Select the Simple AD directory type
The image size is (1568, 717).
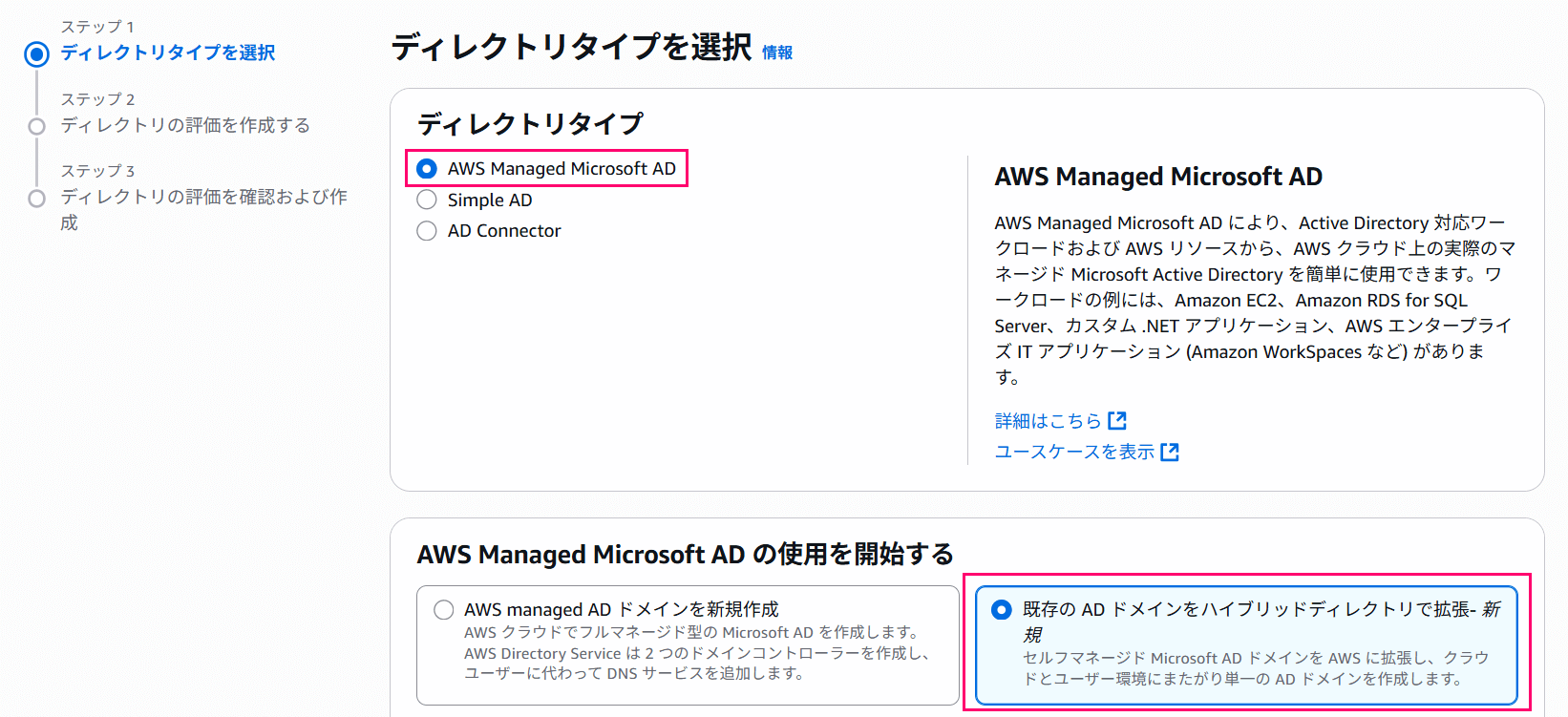click(x=427, y=200)
